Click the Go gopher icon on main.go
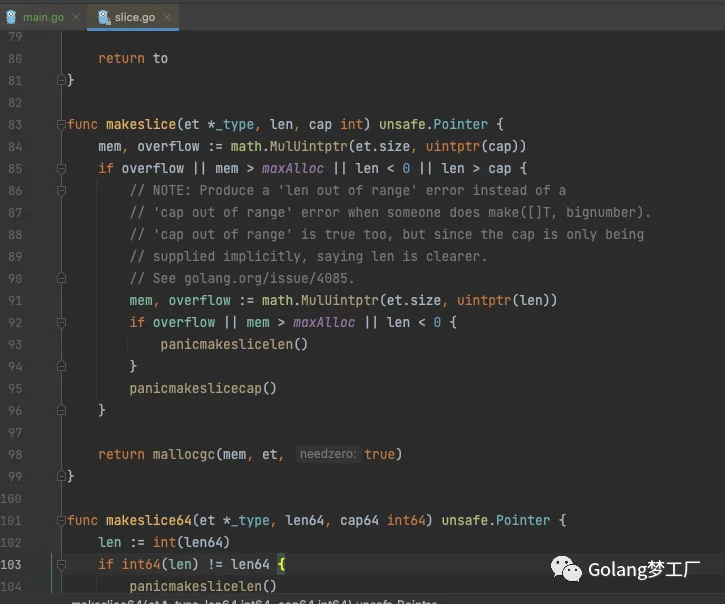725x604 pixels. (x=12, y=17)
